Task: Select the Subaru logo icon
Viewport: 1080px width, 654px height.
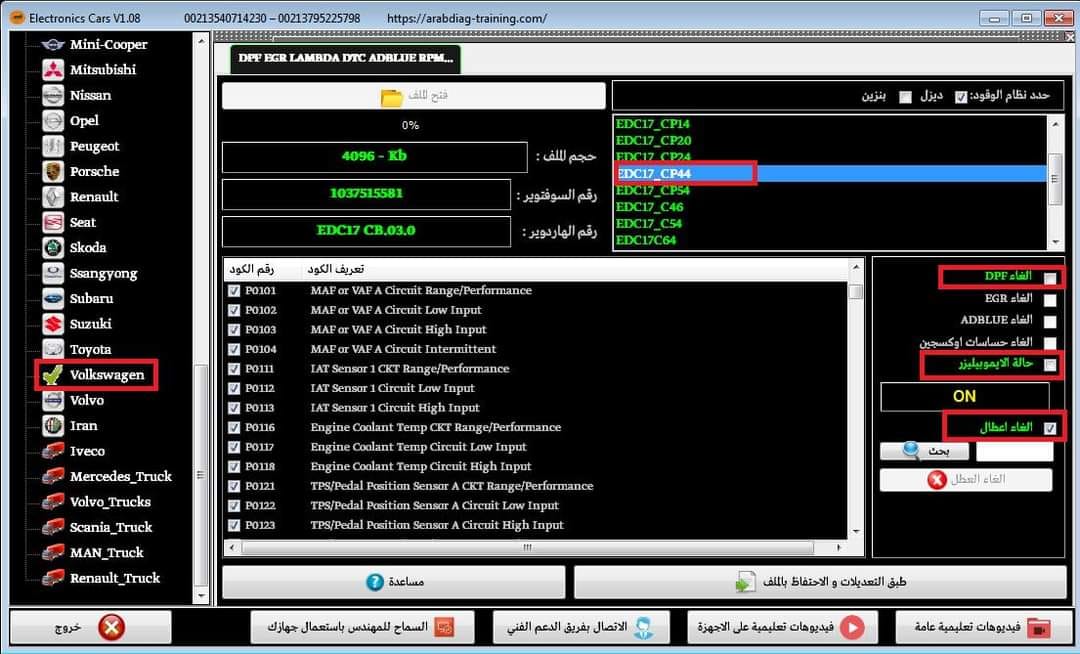Action: pos(53,299)
